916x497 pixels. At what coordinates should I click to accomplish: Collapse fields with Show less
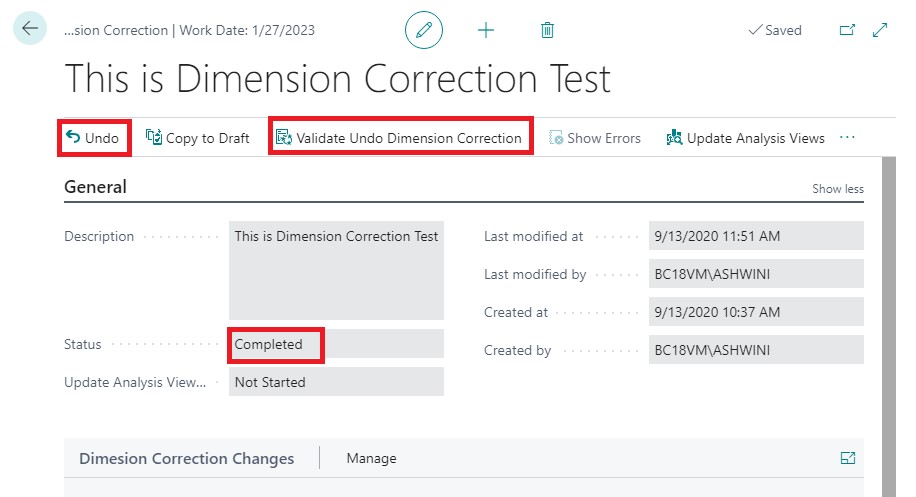[x=837, y=189]
